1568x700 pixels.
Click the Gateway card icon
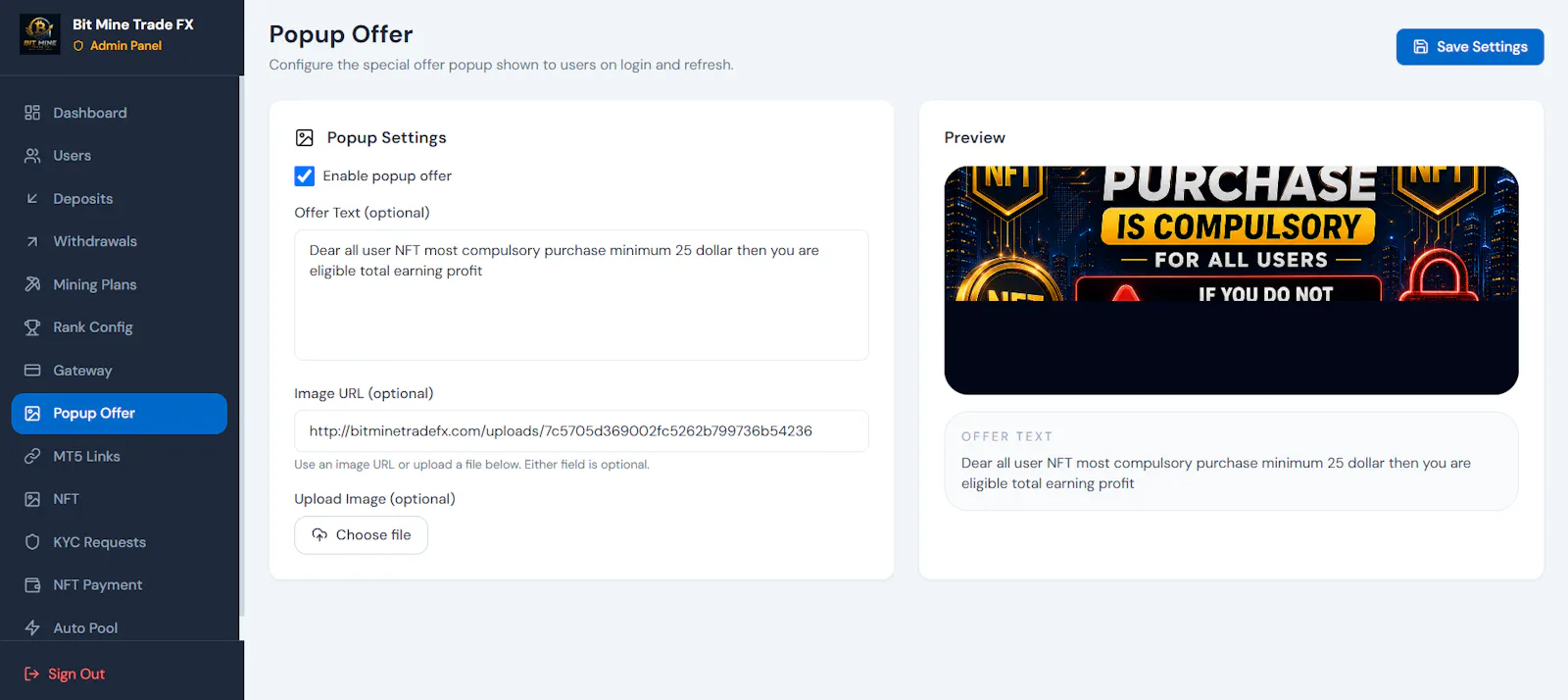[32, 371]
